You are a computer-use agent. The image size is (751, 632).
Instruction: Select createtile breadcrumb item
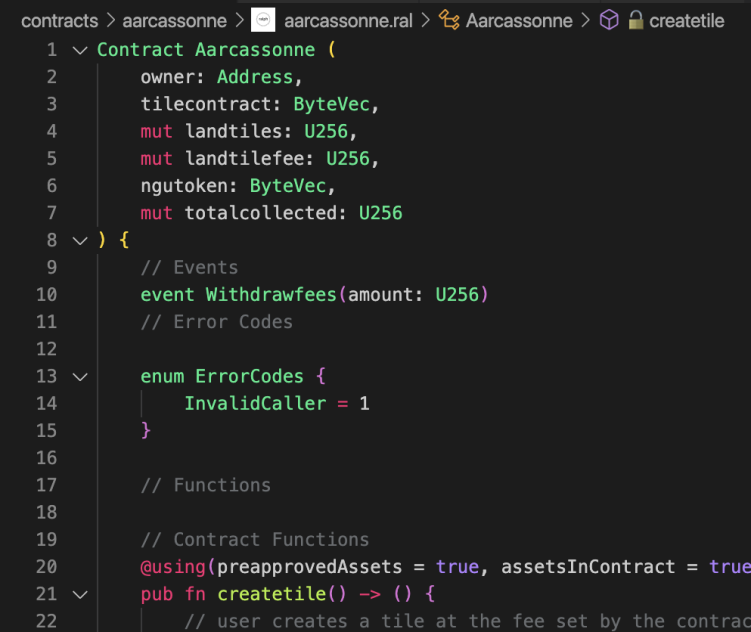tap(686, 21)
